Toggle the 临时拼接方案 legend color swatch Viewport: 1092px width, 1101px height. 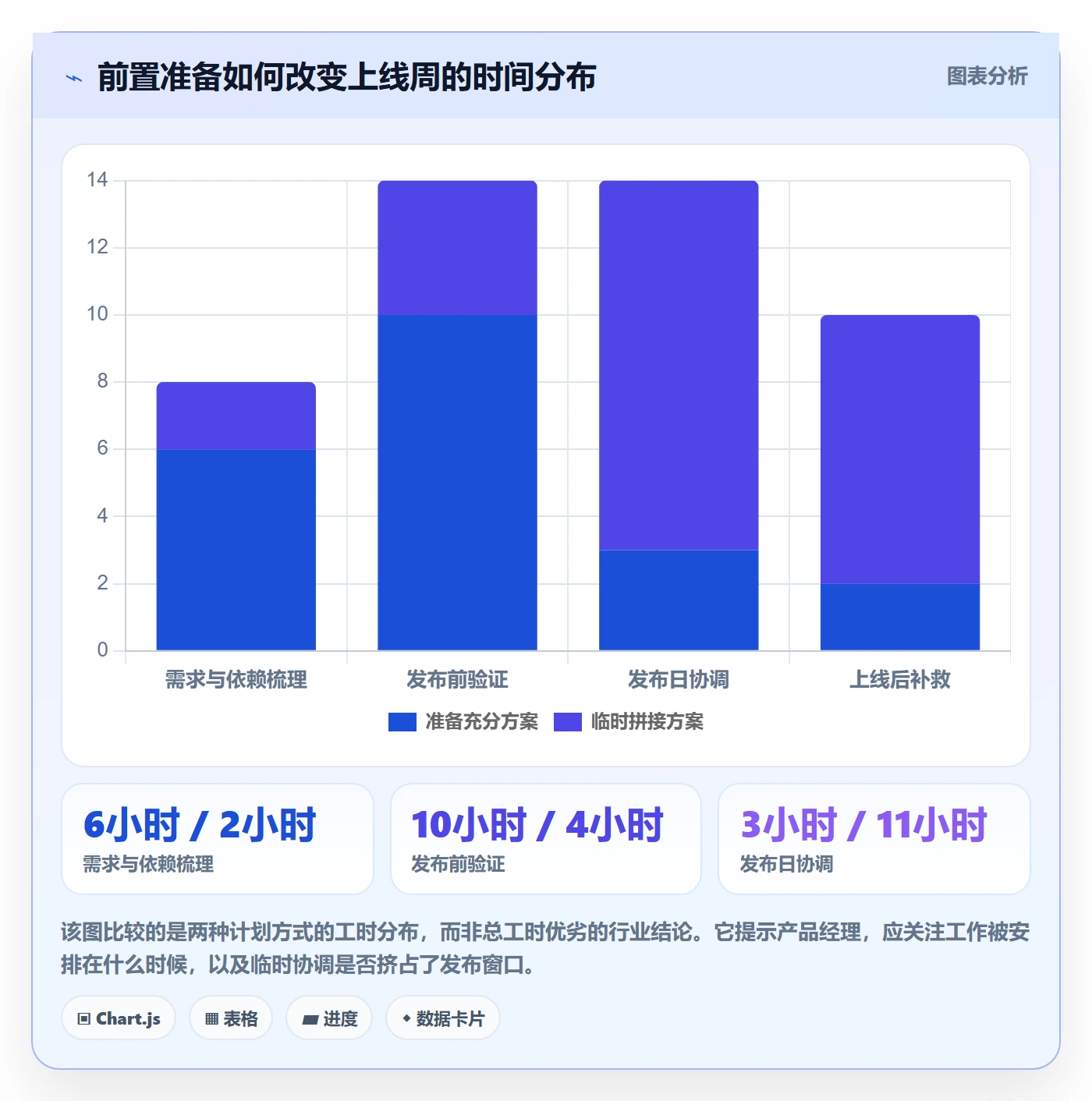tap(568, 722)
